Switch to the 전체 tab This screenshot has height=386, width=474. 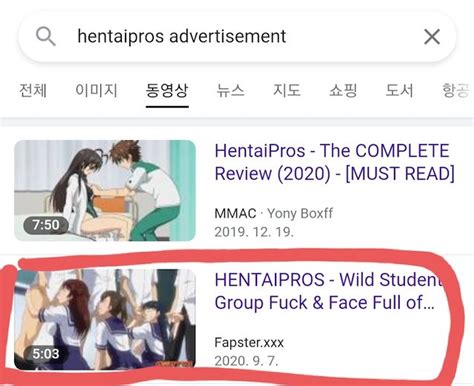pyautogui.click(x=33, y=90)
